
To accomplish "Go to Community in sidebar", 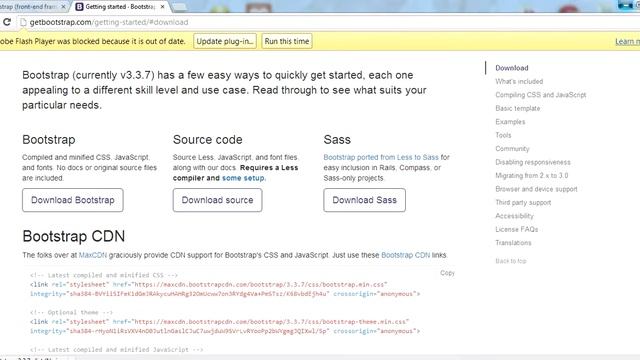I will point(512,149).
